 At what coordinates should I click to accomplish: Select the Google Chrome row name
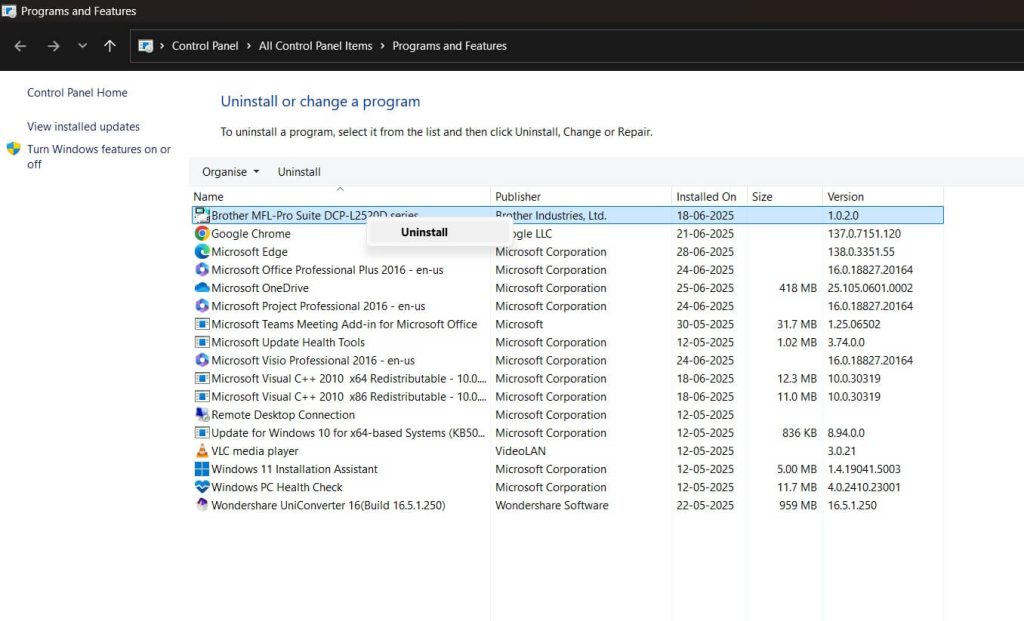251,233
